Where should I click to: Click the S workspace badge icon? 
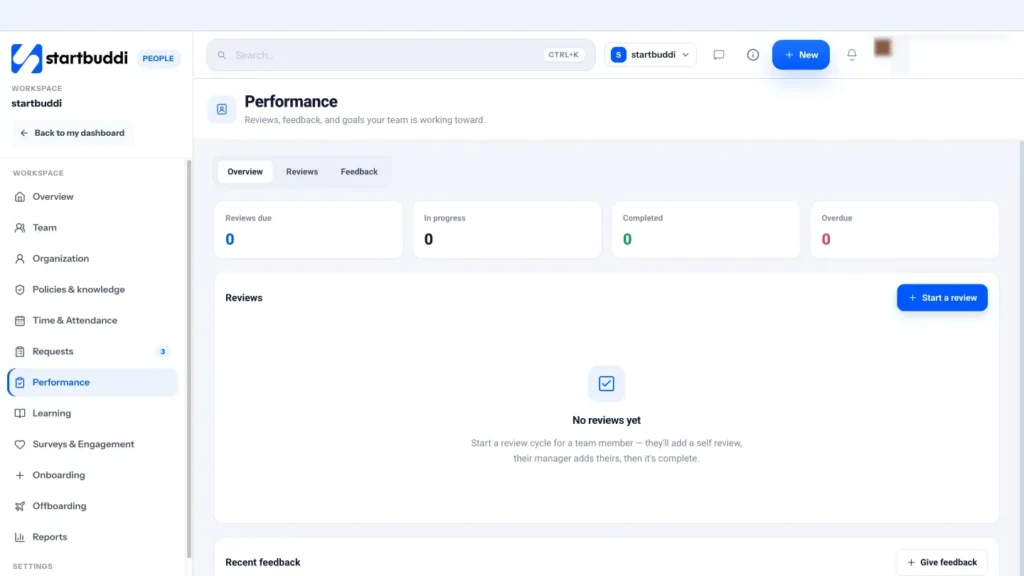[x=618, y=55]
